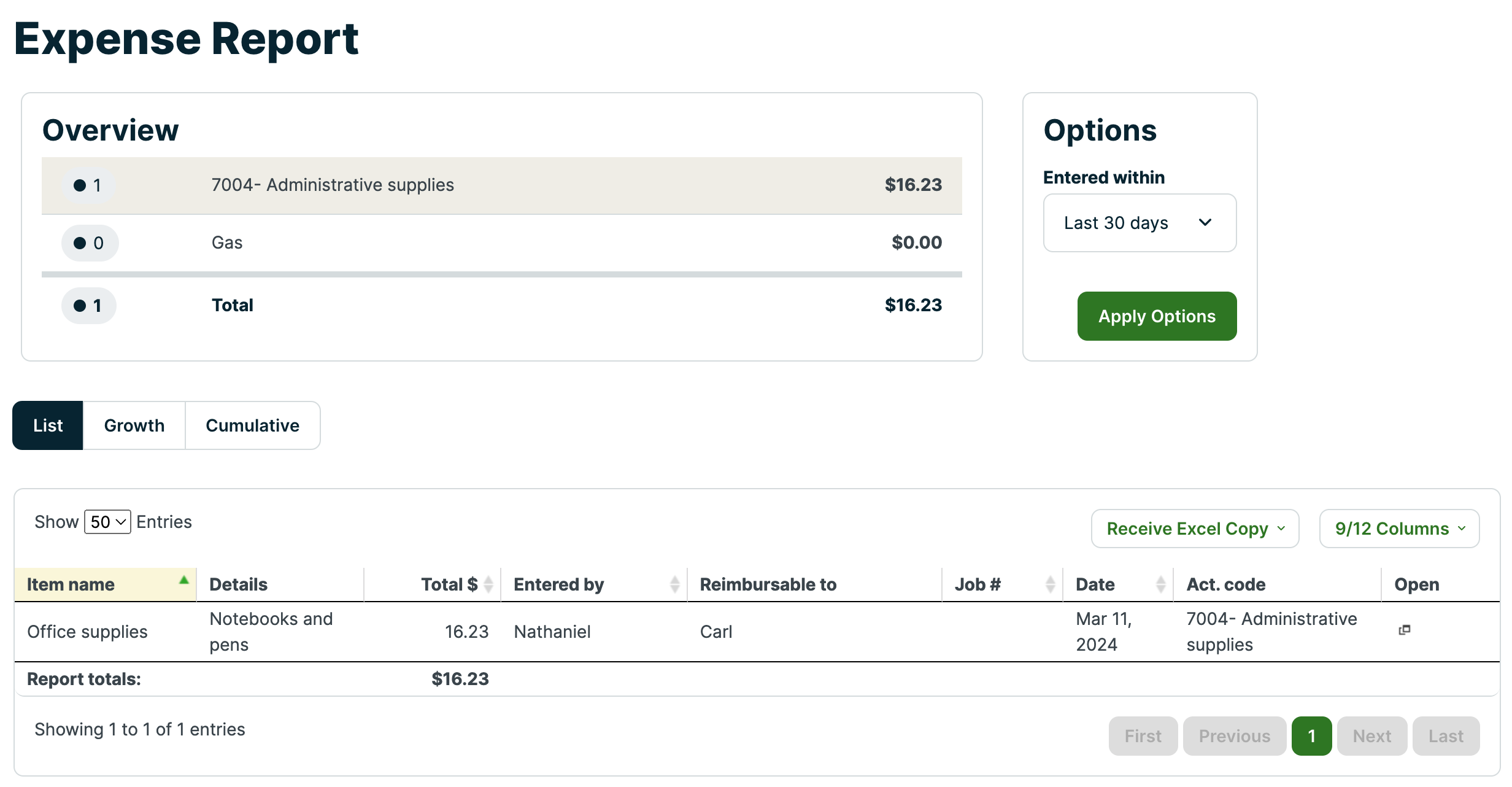This screenshot has height=787, width=1512.
Task: Open the Entered within dropdown
Action: 1140,223
